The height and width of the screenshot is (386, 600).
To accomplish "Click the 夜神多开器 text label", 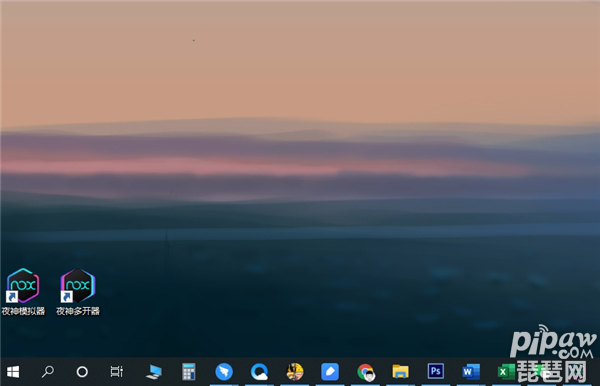I will [x=78, y=311].
